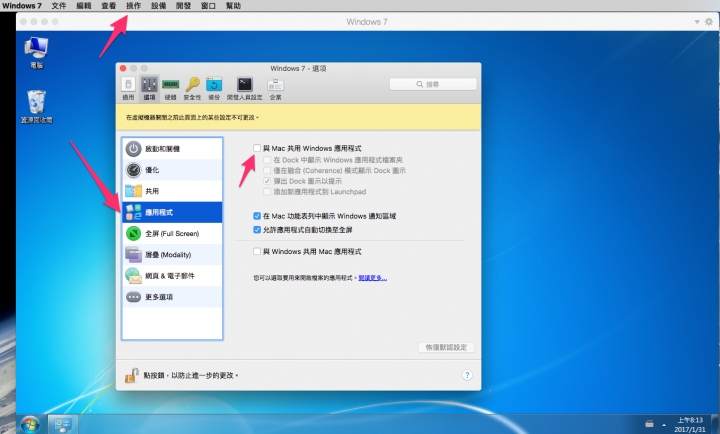
Task: Open the 編輯 menu
Action: [84, 6]
